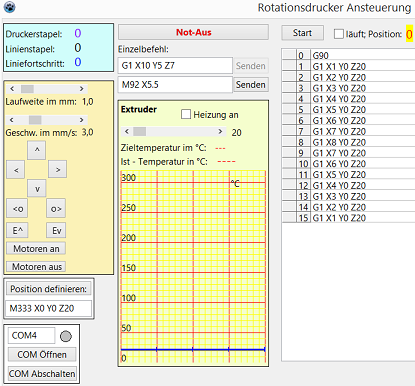The height and width of the screenshot is (386, 415).
Task: Enable the Heizung an checkbox
Action: point(186,114)
